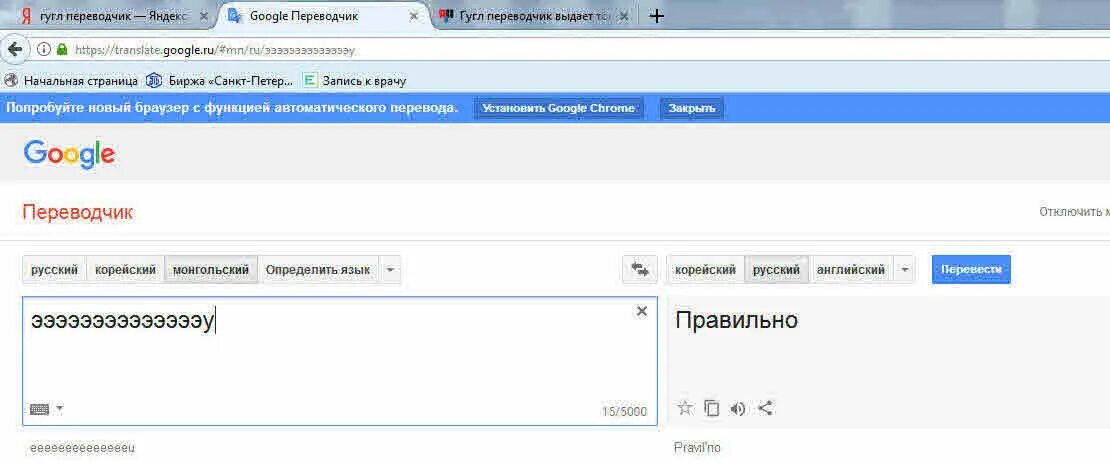Viewport: 1110px width, 465px height.
Task: Close the Yandex search tab
Action: click(x=205, y=16)
